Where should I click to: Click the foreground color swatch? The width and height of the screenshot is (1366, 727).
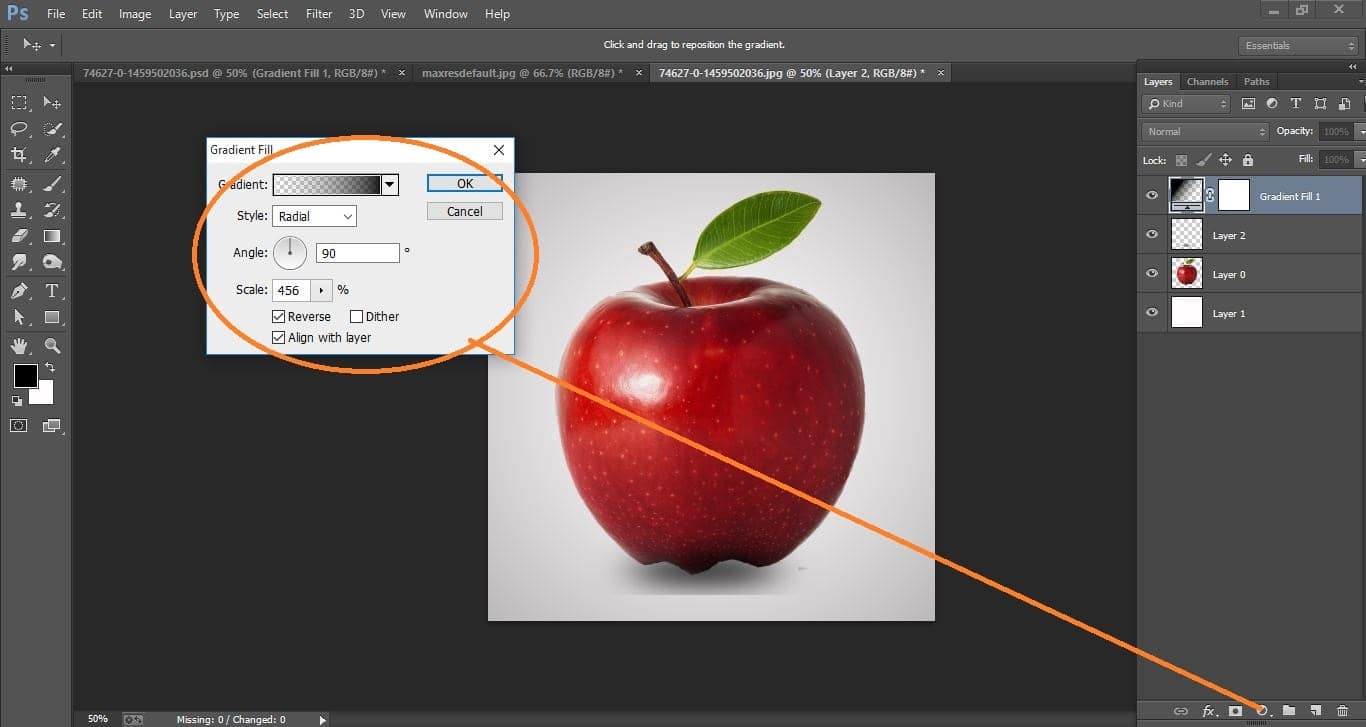pos(26,377)
